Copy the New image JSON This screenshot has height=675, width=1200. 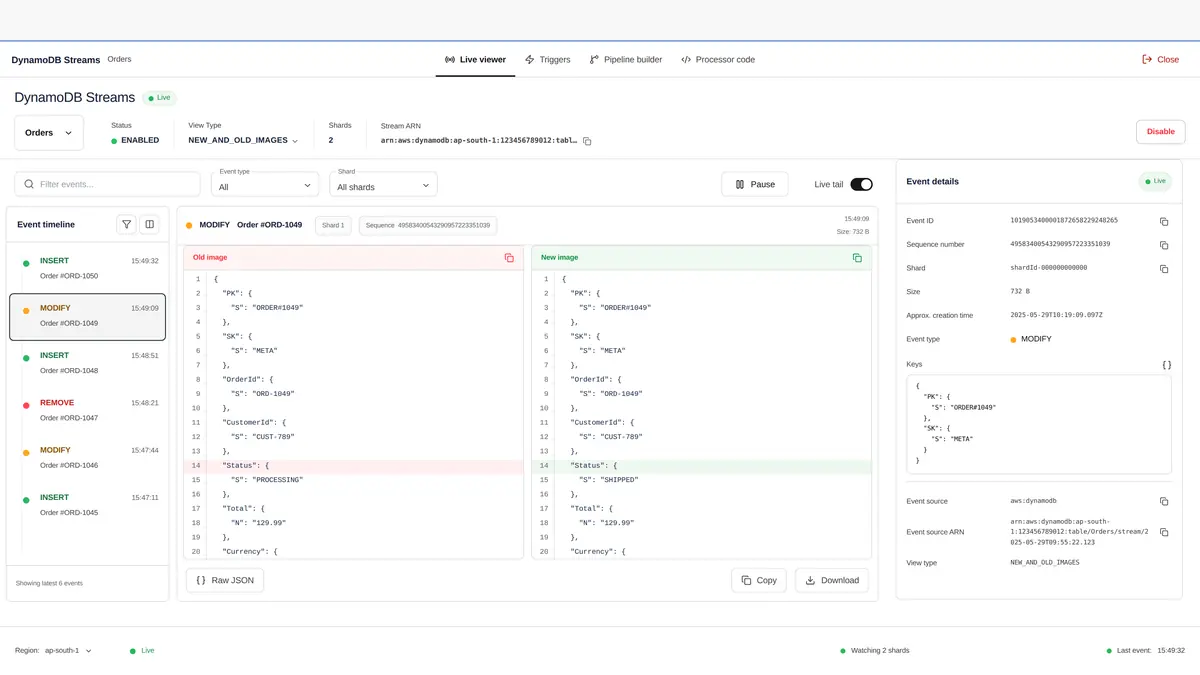point(857,258)
